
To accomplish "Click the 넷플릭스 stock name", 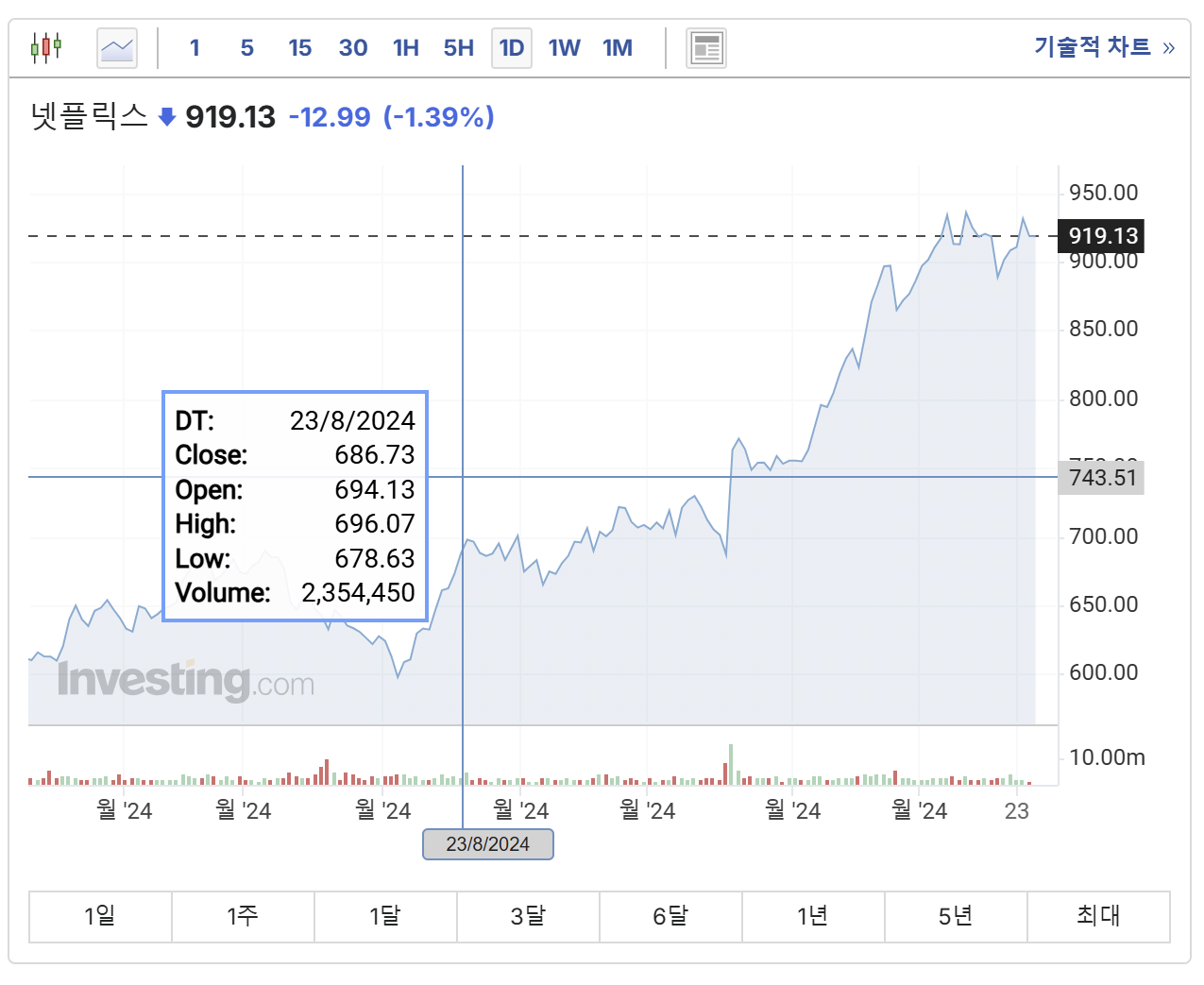I will tap(90, 117).
